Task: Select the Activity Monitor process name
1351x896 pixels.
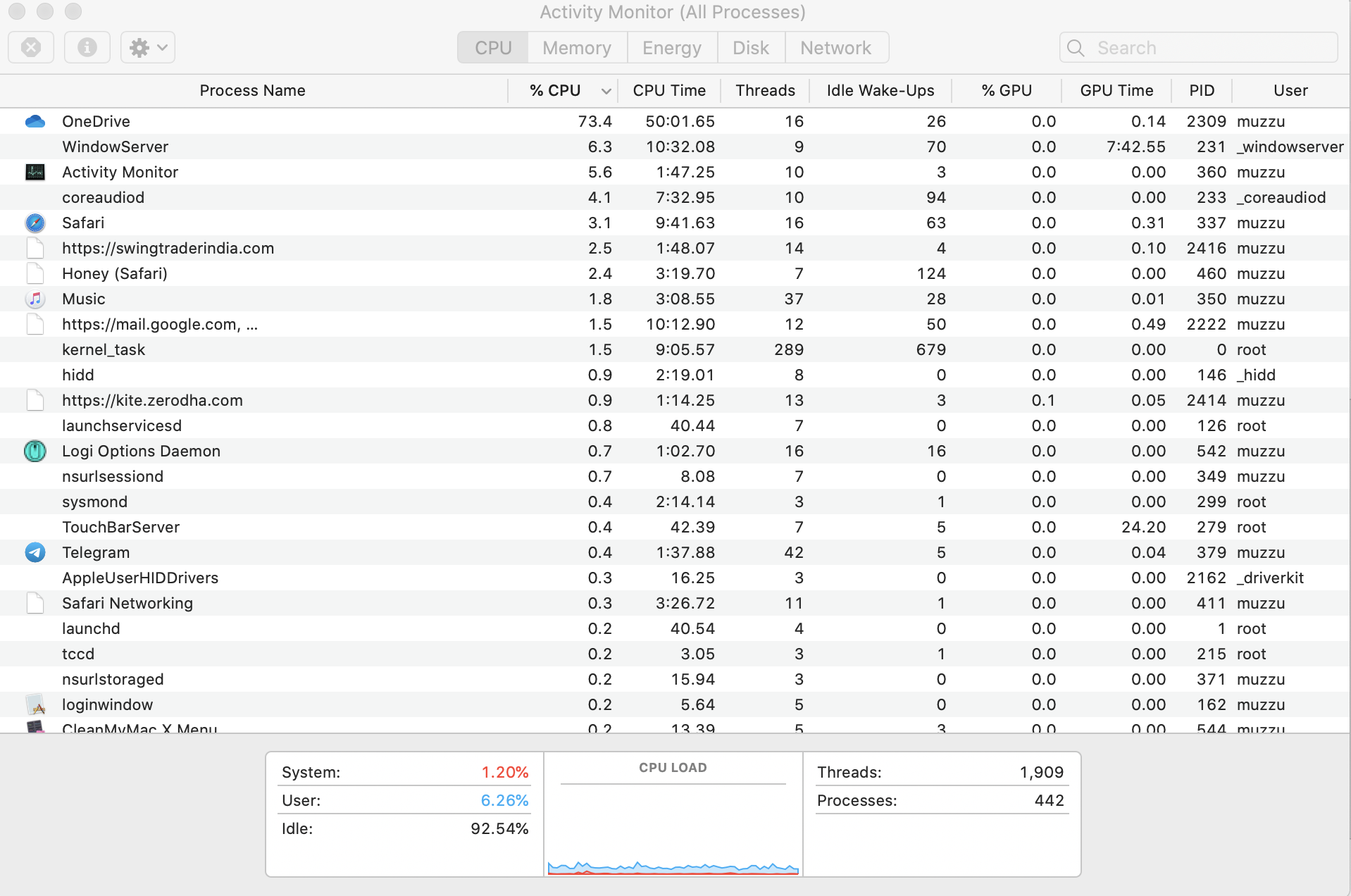Action: (120, 172)
